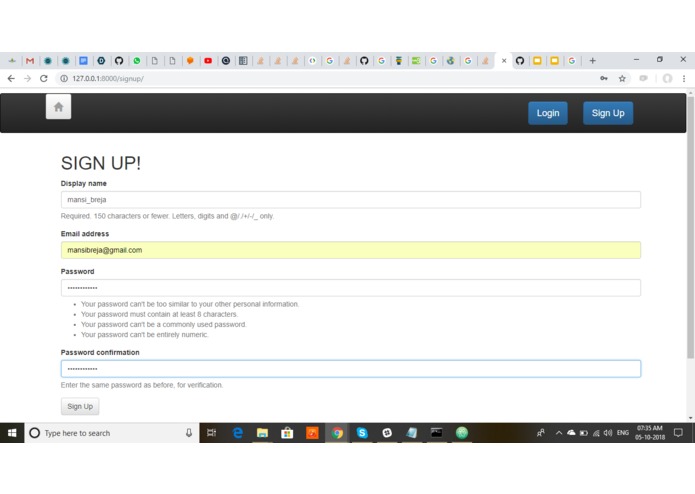Click 'Enter the same password as before' hint
Screen dimensions: 695x494
(x=141, y=385)
